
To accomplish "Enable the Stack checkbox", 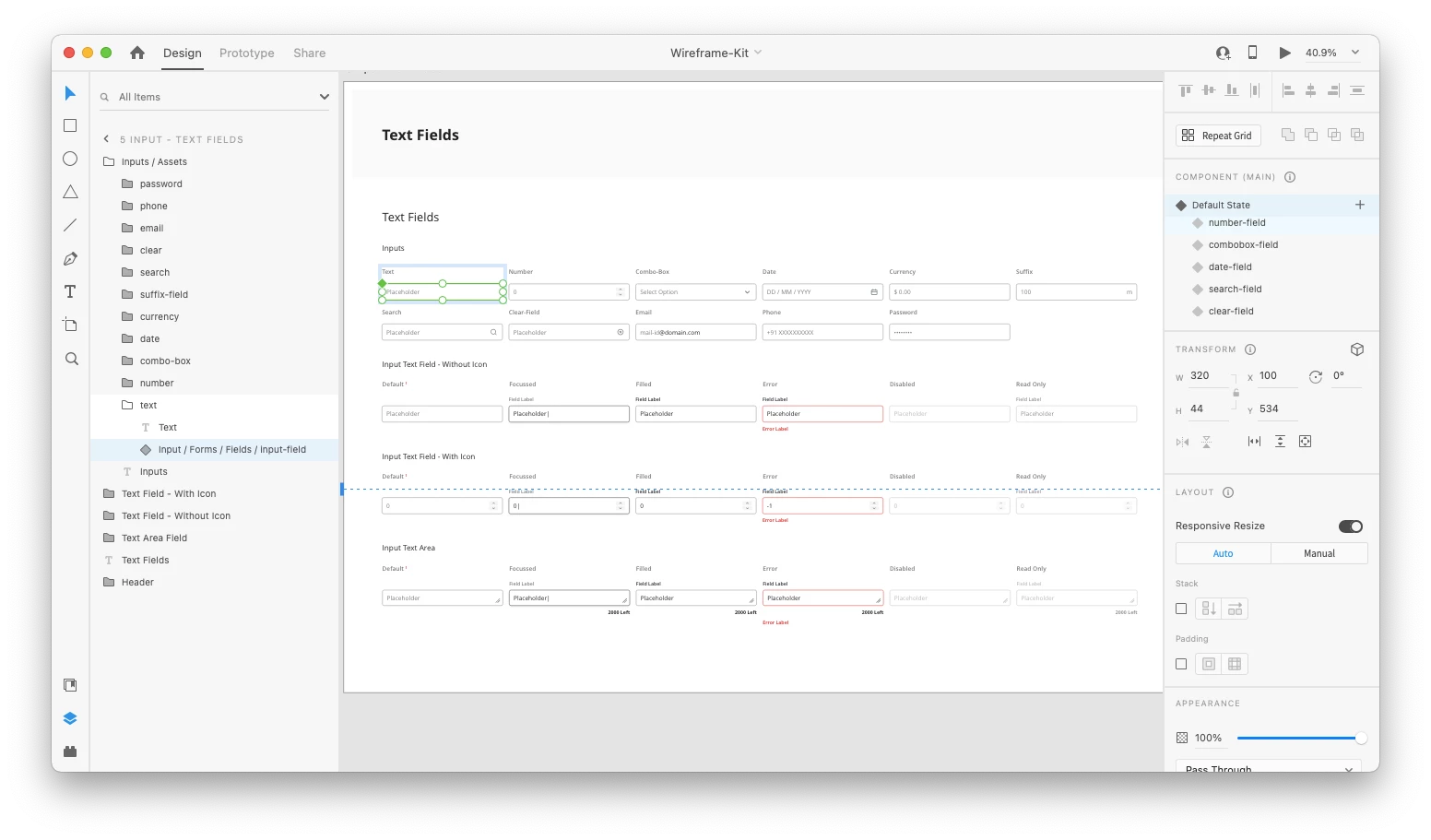I will point(1181,609).
